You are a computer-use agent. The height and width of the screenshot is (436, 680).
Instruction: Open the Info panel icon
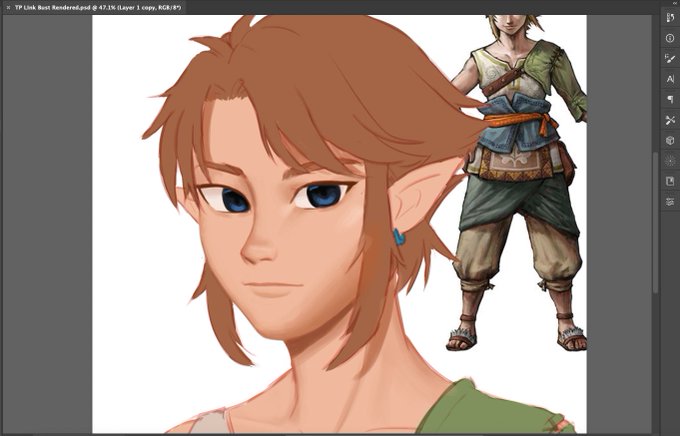pos(670,38)
